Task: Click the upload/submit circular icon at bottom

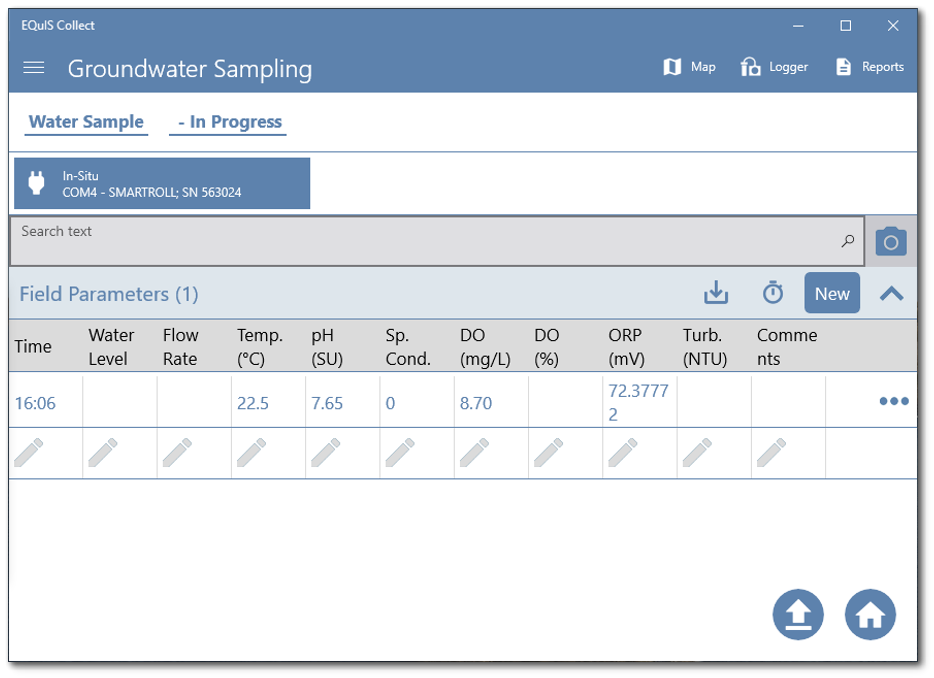Action: (x=797, y=614)
